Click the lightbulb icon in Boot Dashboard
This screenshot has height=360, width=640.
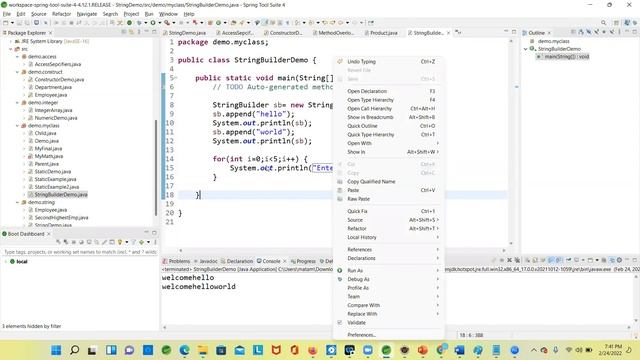coord(120,242)
